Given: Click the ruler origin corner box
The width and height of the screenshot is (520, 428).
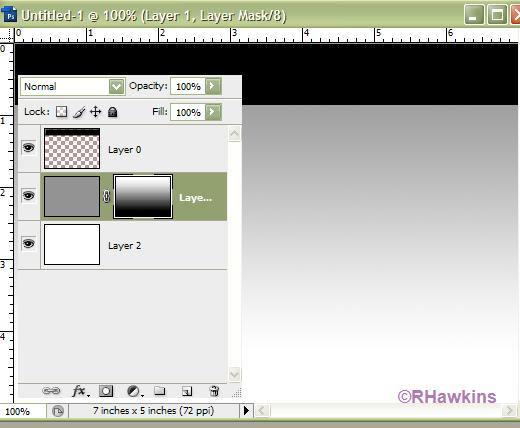Looking at the screenshot, I should click(7, 35).
